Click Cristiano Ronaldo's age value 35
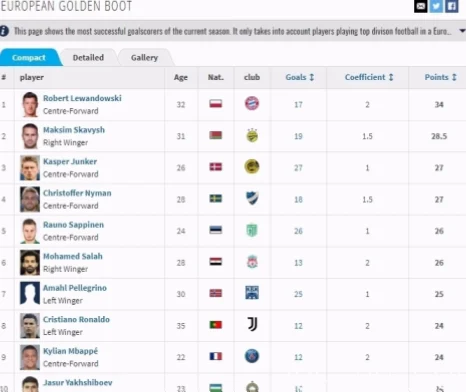This screenshot has height=392, width=466. pyautogui.click(x=181, y=326)
